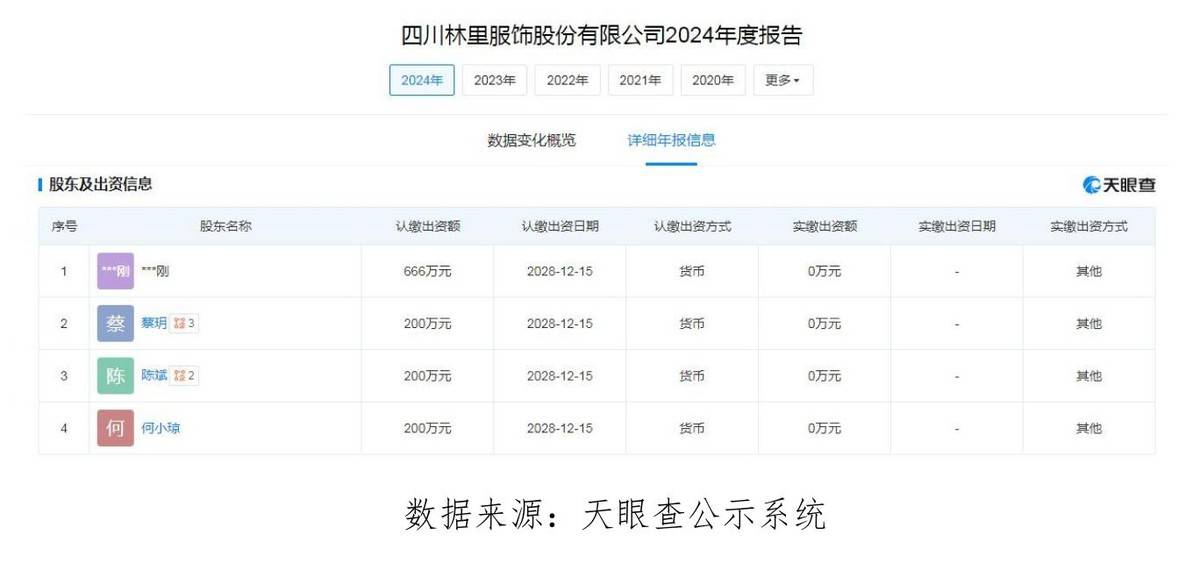Open the relation badge showing 3
The width and height of the screenshot is (1200, 563).
click(x=184, y=324)
